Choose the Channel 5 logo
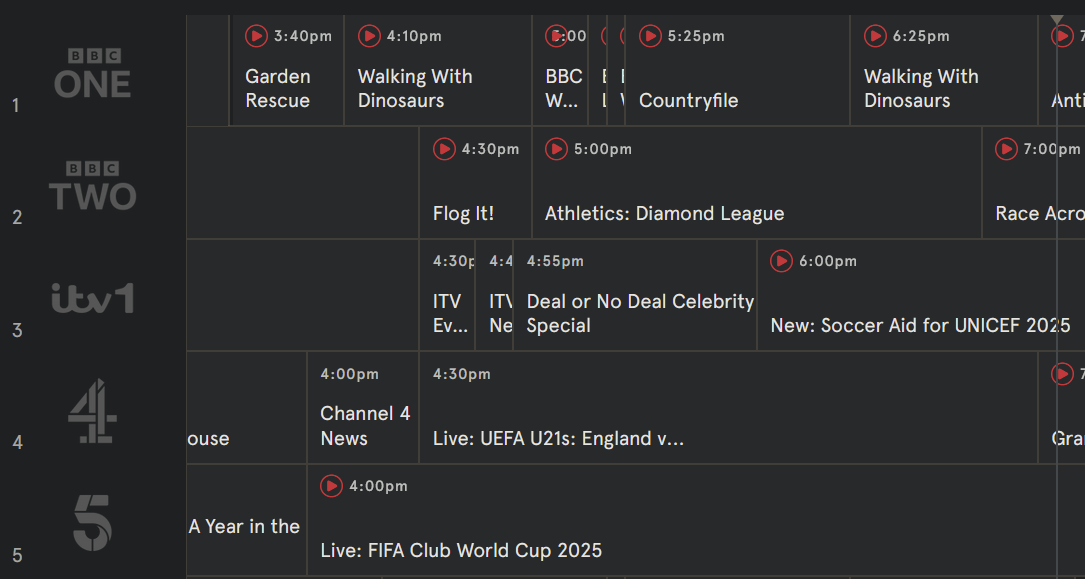 pos(93,524)
